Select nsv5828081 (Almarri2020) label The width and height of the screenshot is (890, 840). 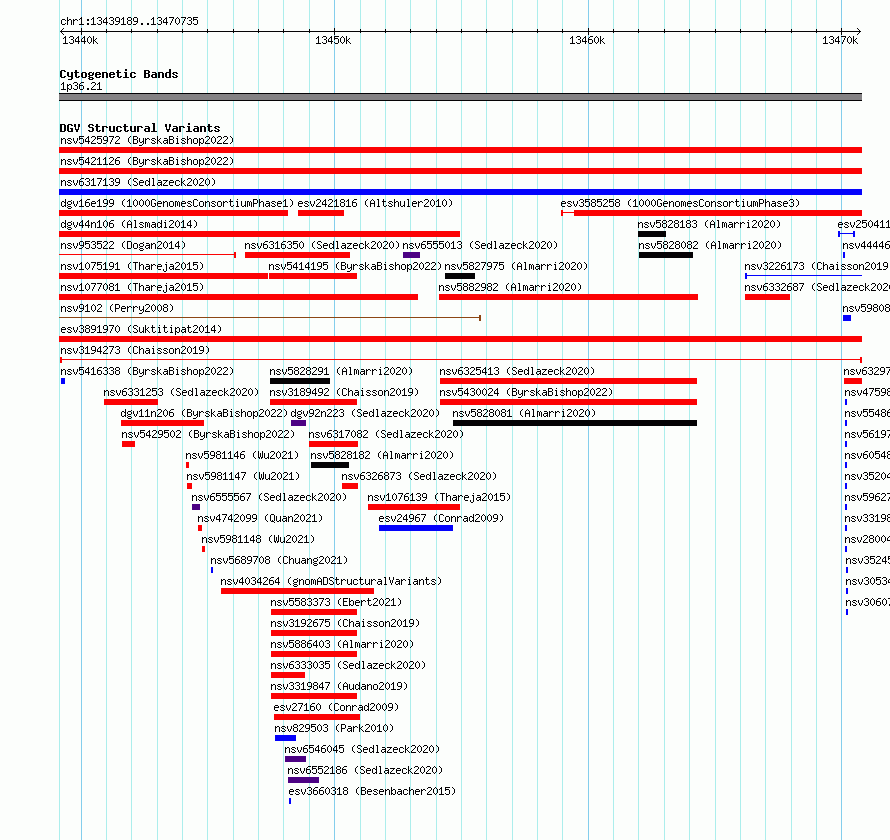point(524,413)
